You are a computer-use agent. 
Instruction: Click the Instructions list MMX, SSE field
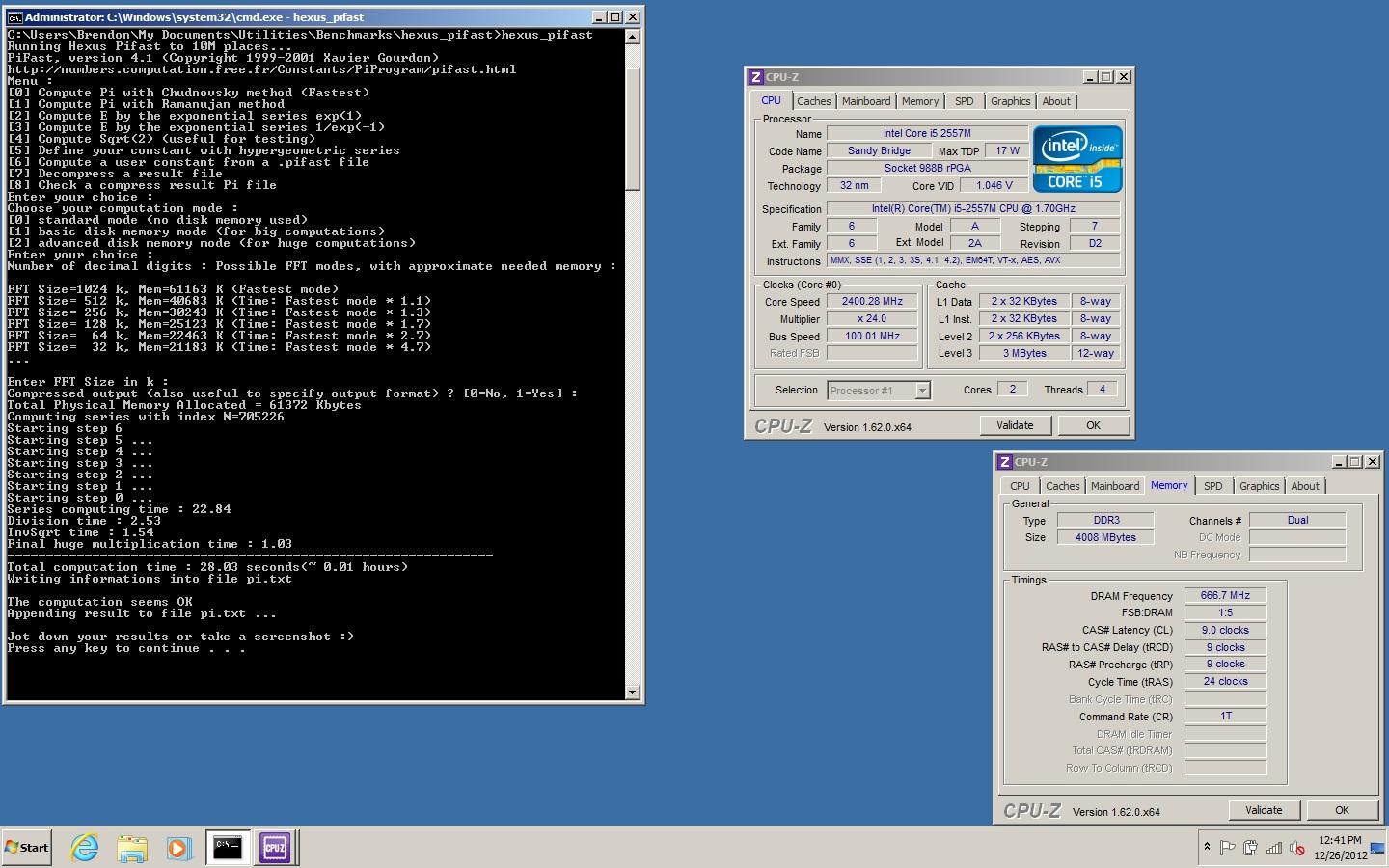click(973, 260)
